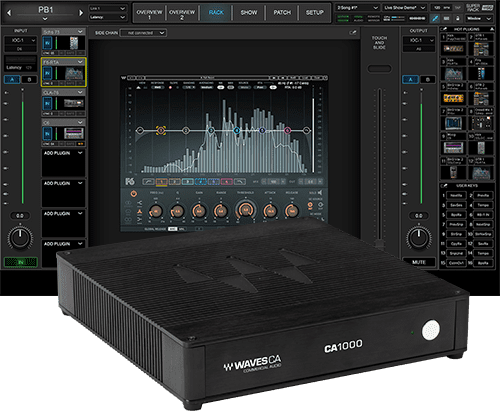Viewport: 500px width, 411px height.
Task: Click the output gain knob
Action: [419, 238]
